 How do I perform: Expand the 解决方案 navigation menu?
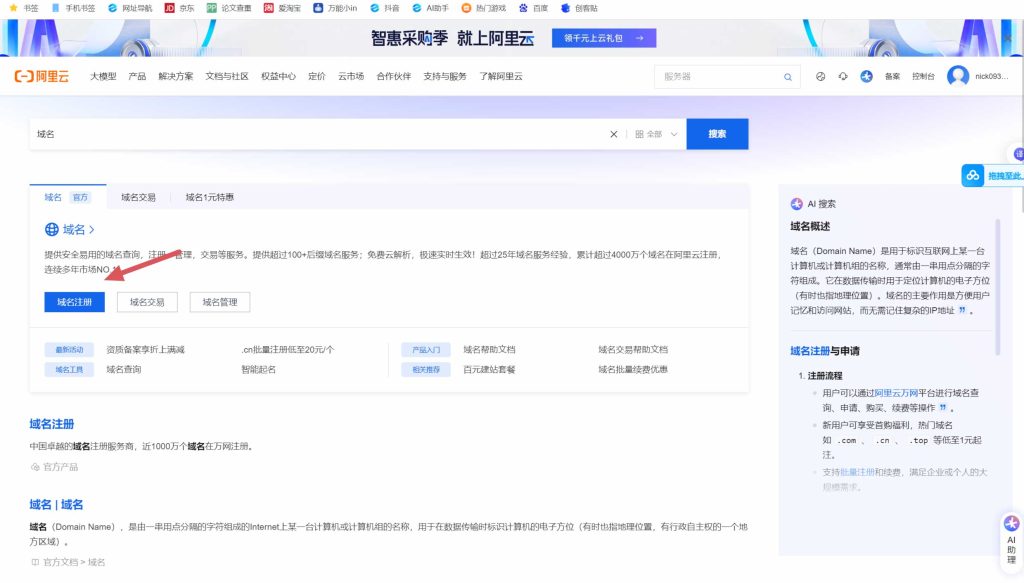(x=175, y=76)
